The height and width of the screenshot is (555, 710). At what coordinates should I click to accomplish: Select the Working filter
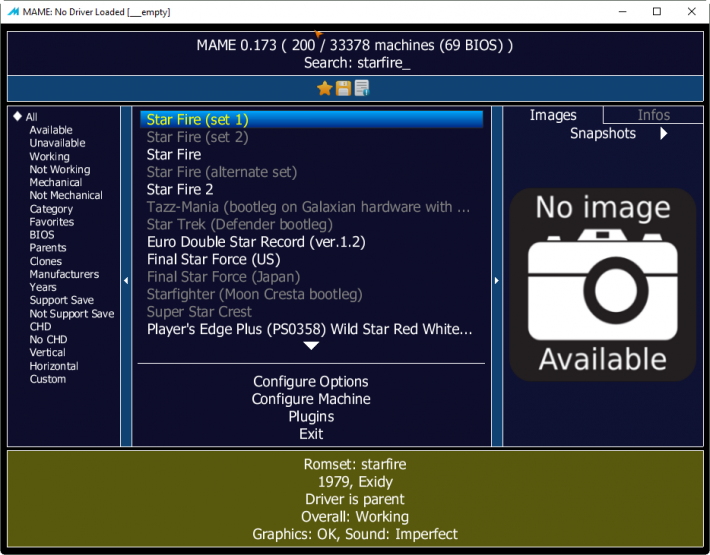pyautogui.click(x=49, y=157)
